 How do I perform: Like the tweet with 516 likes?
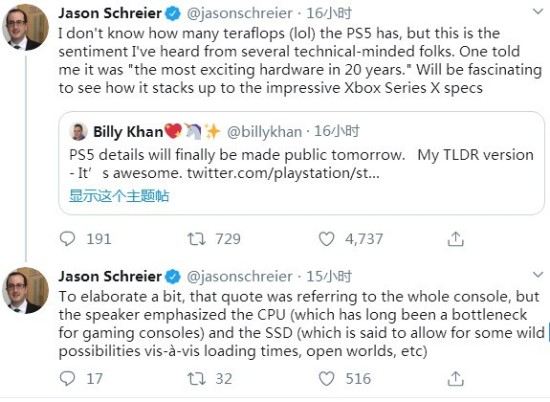[326, 378]
